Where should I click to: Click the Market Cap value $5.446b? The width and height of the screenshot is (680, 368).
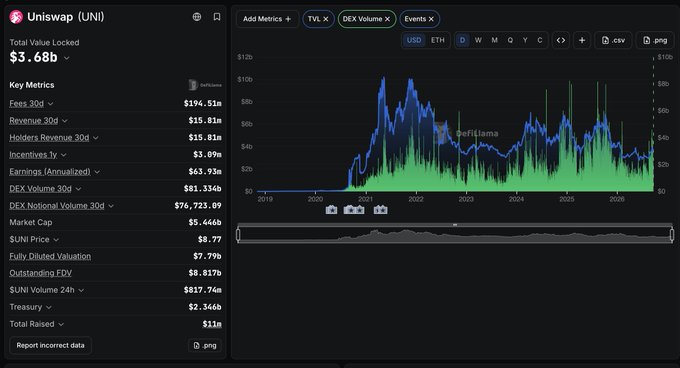tap(205, 222)
